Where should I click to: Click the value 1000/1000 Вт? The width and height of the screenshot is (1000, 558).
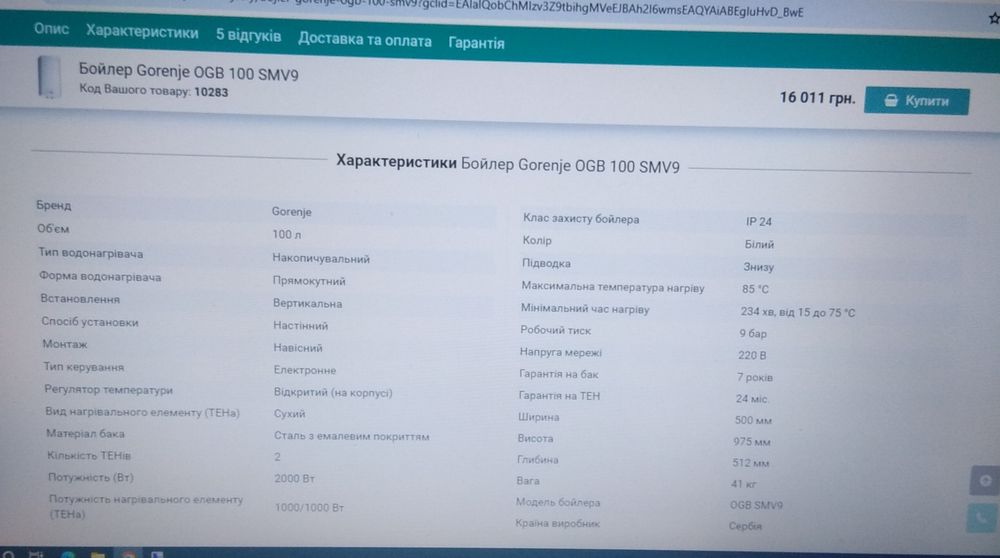(309, 508)
